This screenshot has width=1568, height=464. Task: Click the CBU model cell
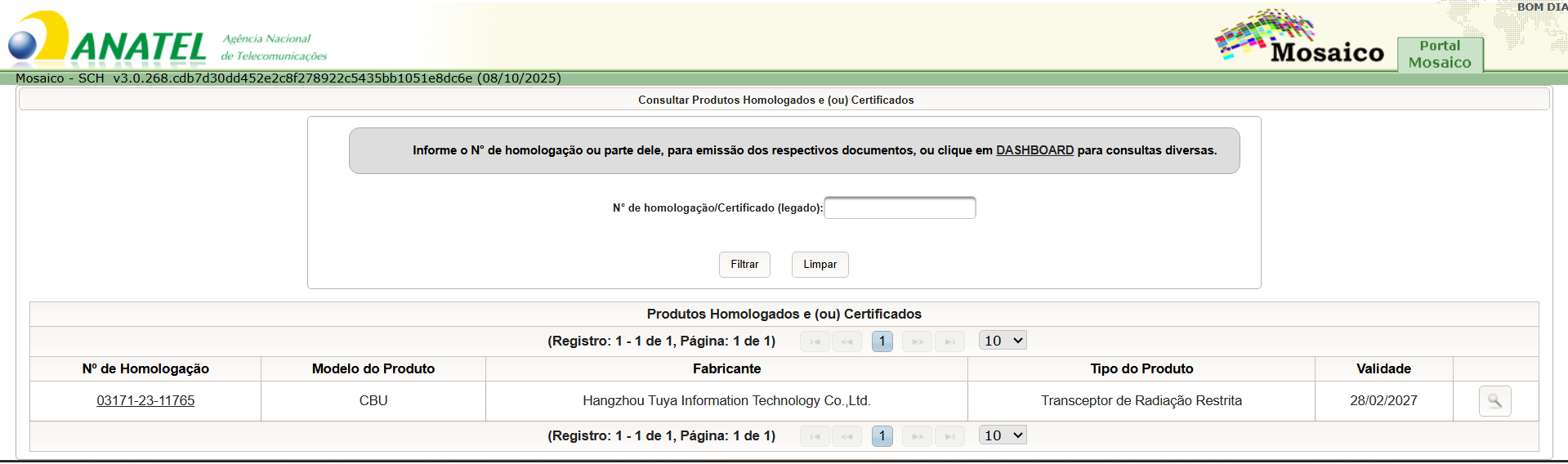(x=373, y=401)
